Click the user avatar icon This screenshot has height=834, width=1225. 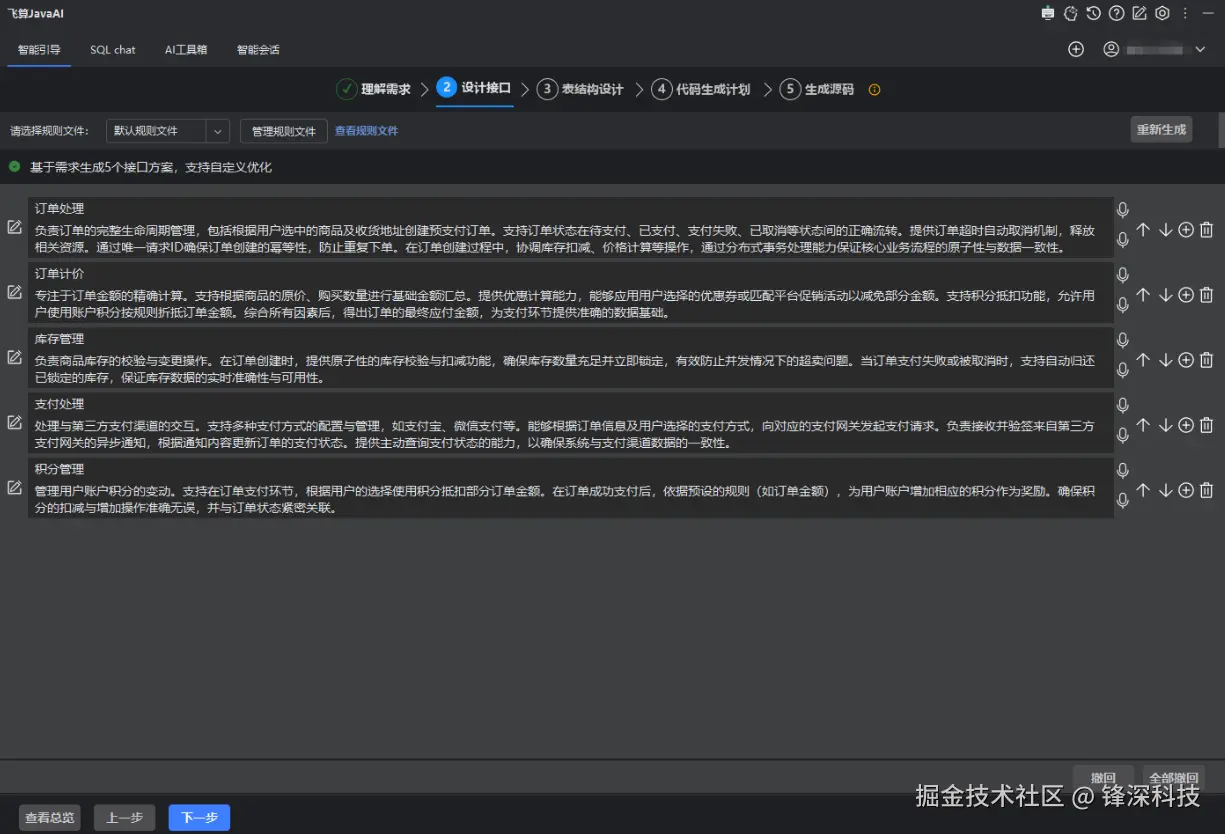click(x=1111, y=49)
